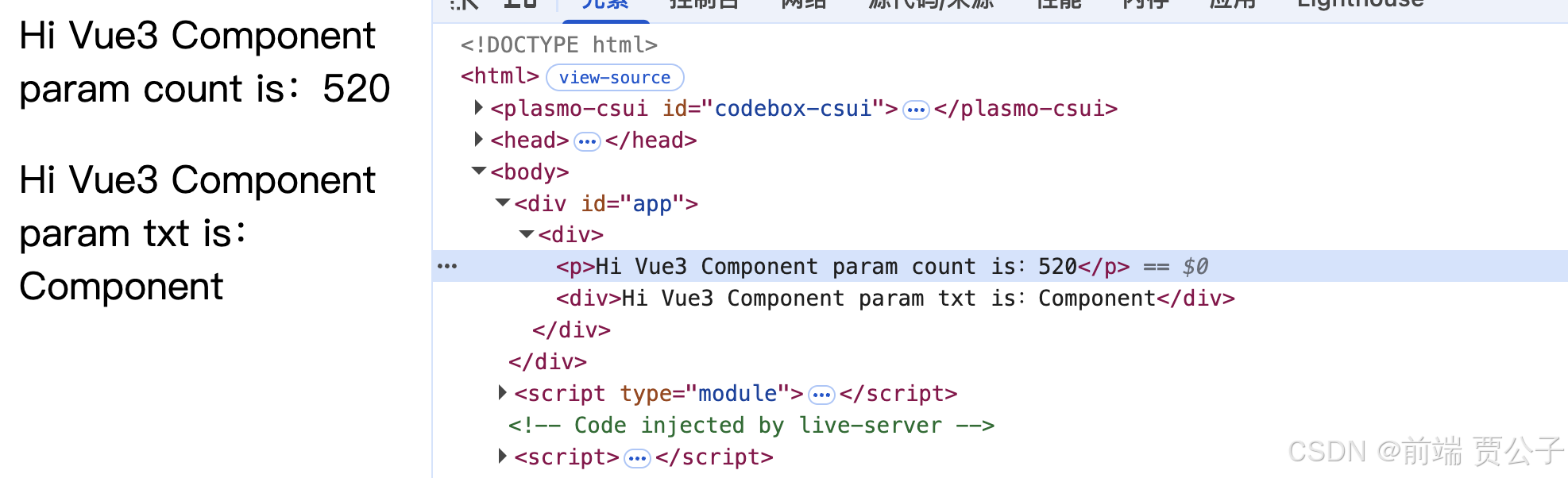The image size is (1568, 478).
Task: Click page text 'param txt is:'
Action: [133, 233]
